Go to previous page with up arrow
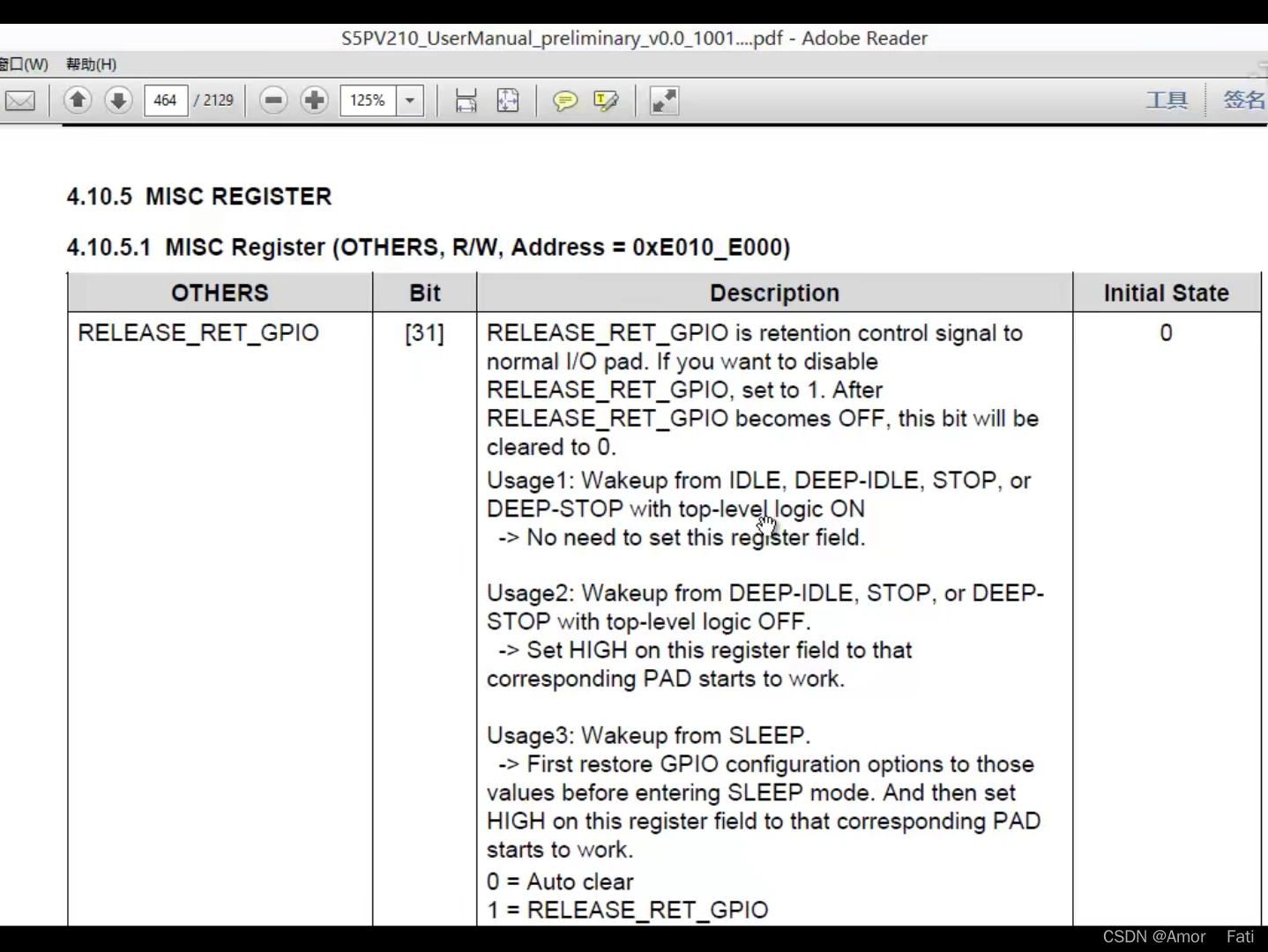This screenshot has width=1268, height=952. tap(78, 100)
